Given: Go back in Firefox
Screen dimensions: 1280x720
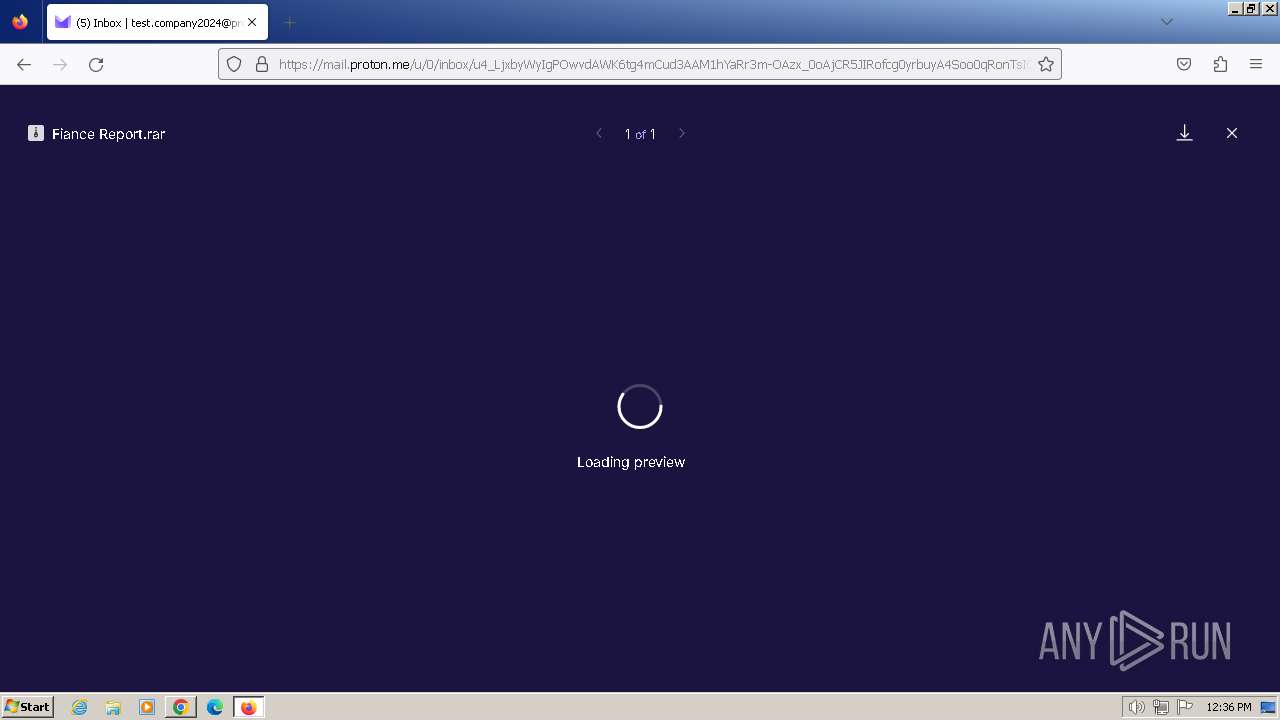Looking at the screenshot, I should point(24,64).
